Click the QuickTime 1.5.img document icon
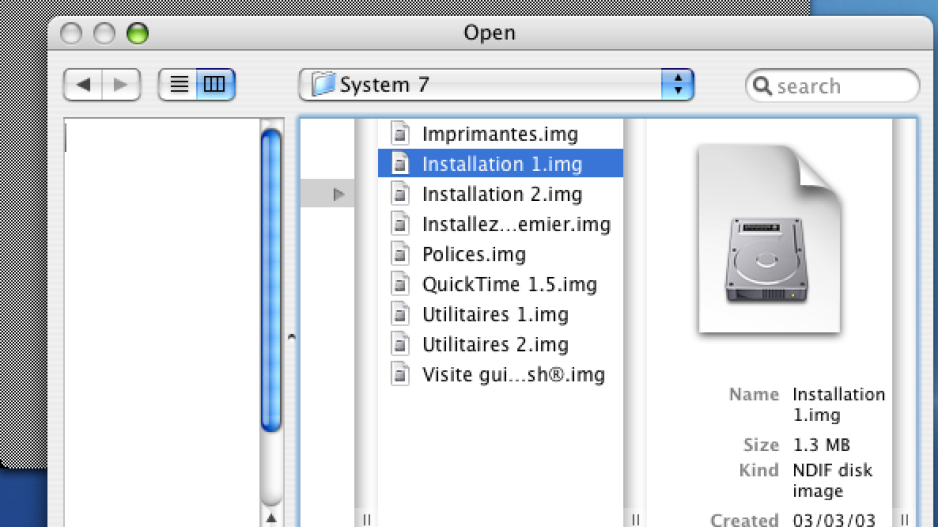Screen dimensions: 938x527 coord(400,284)
